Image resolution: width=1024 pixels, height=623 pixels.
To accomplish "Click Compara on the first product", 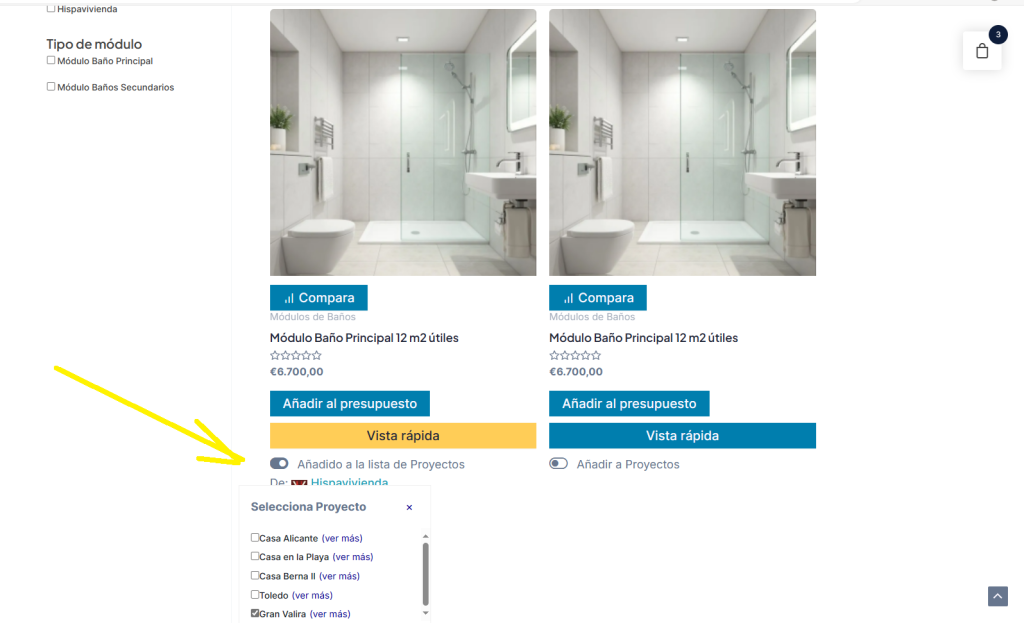I will pyautogui.click(x=319, y=298).
